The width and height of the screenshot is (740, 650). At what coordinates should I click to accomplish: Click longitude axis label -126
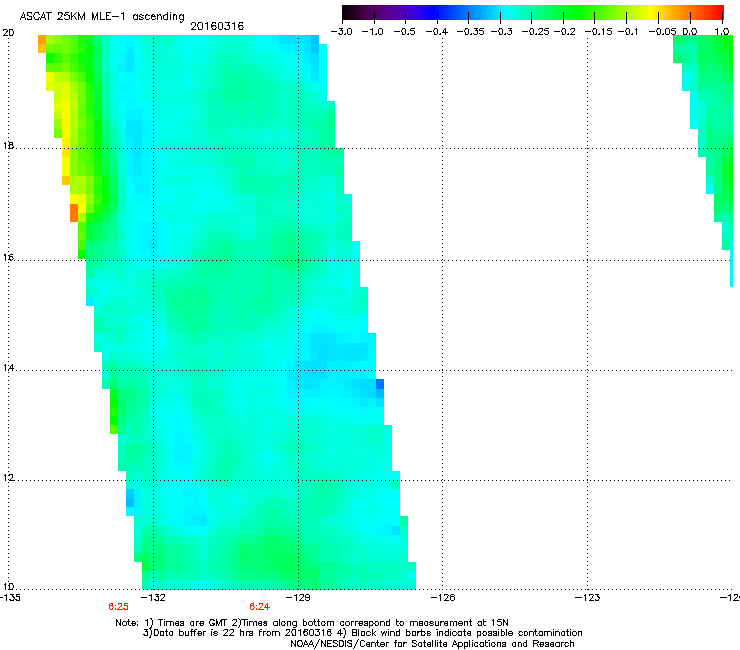[x=443, y=598]
